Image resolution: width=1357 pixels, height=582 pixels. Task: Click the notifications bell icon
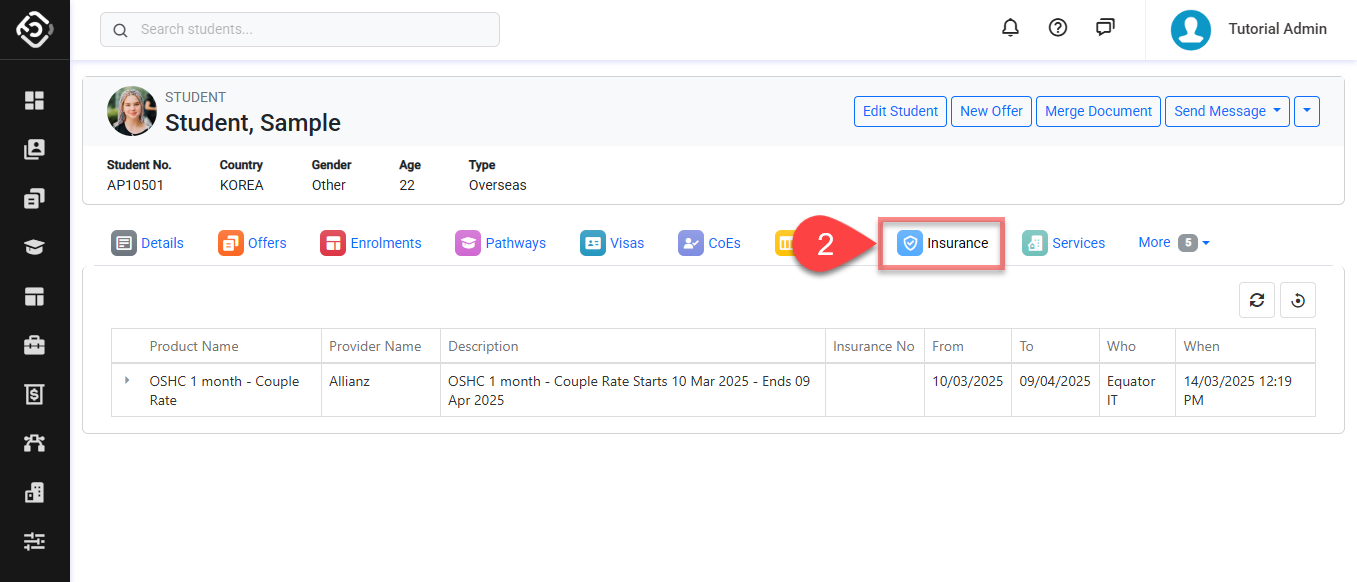click(1010, 28)
